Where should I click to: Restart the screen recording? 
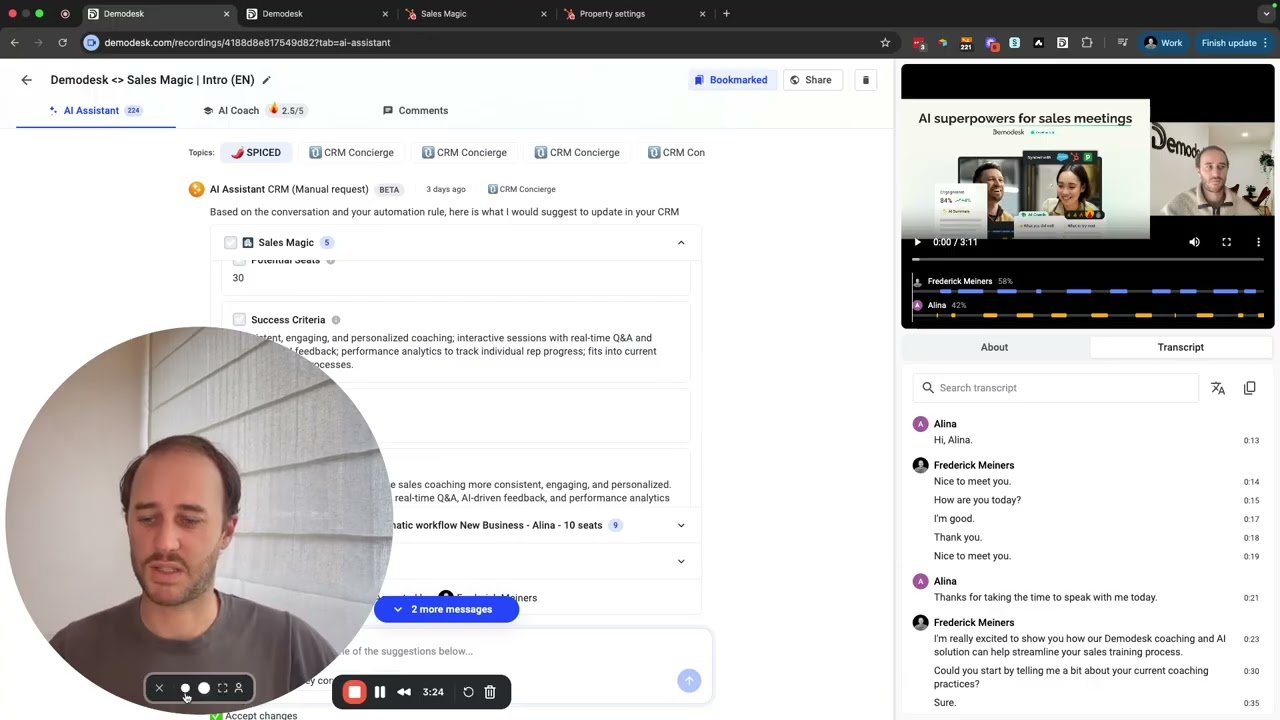tap(468, 692)
